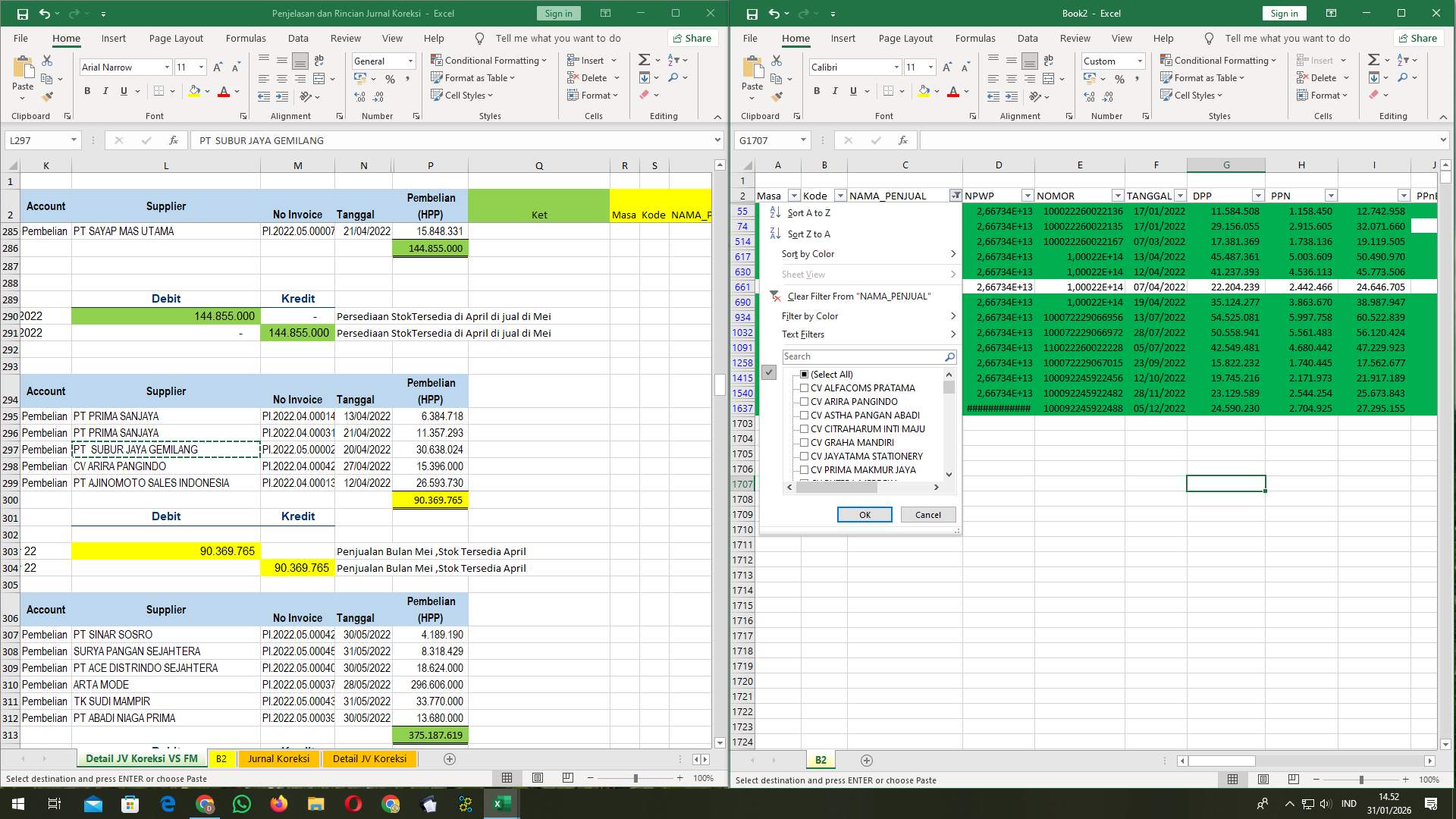Click the AutoSum icon
Screen dimensions: 1456x819
click(643, 58)
